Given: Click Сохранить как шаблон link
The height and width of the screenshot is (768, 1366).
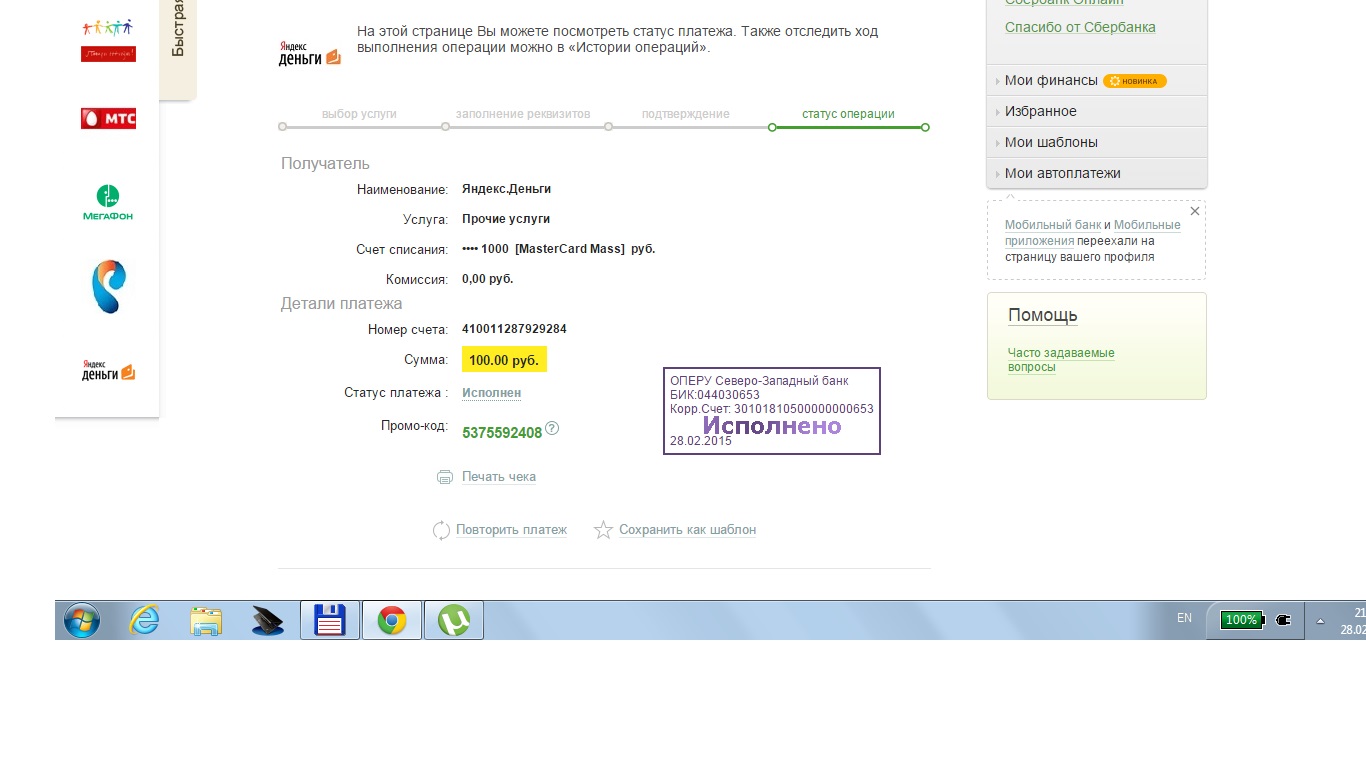Looking at the screenshot, I should coord(687,530).
